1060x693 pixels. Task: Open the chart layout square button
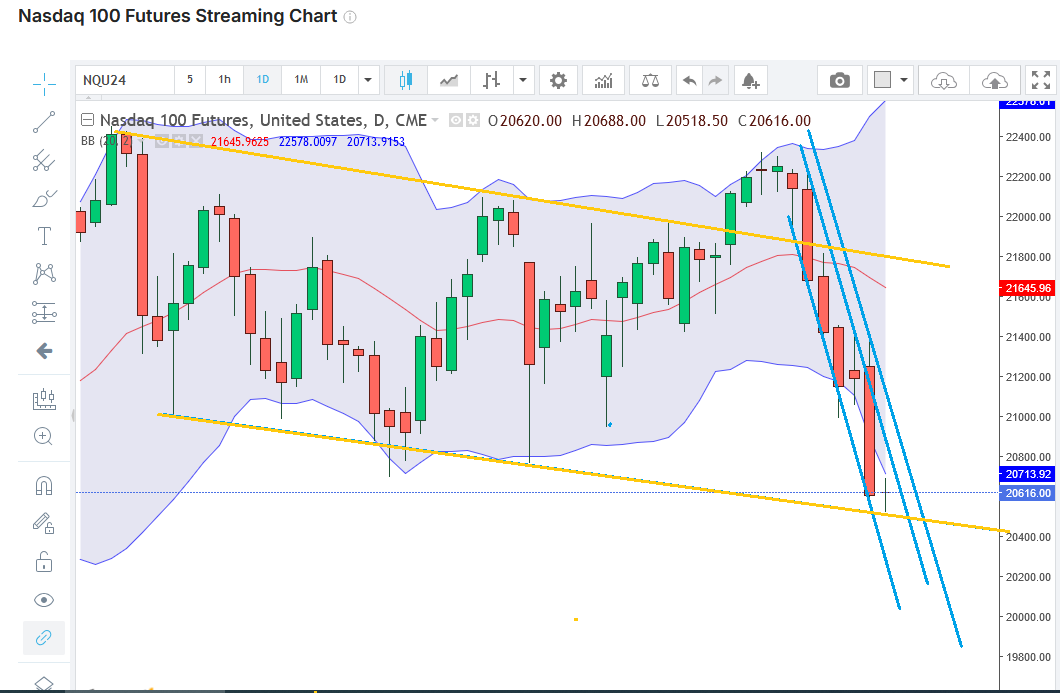882,80
